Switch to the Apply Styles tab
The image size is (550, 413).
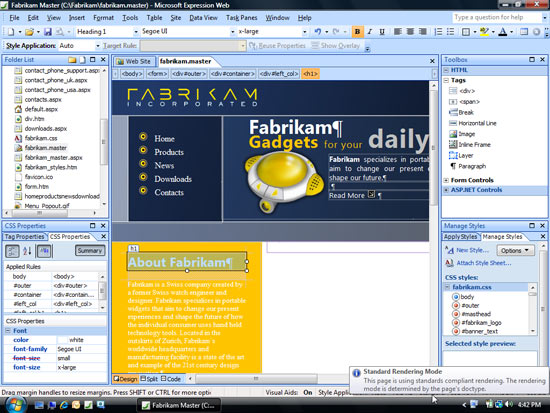coord(461,237)
